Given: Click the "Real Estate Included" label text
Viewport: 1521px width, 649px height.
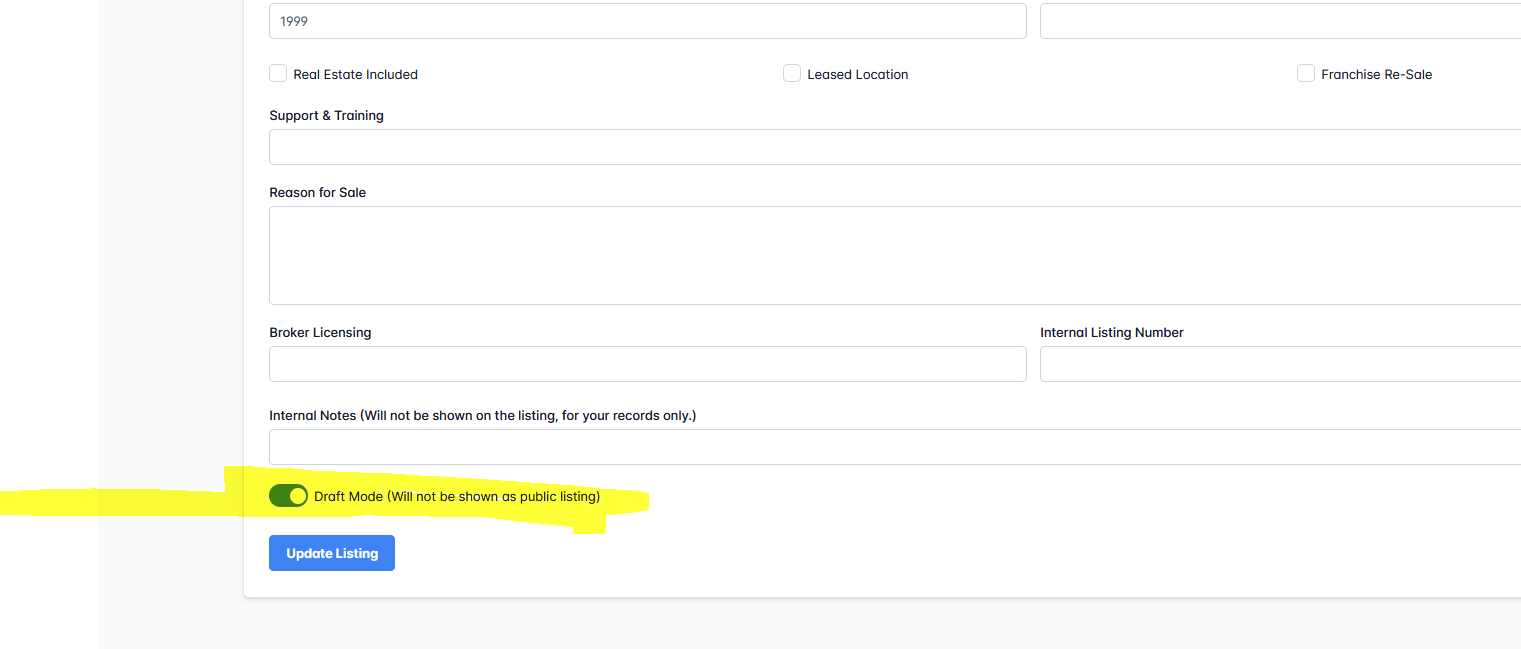Looking at the screenshot, I should coord(355,75).
